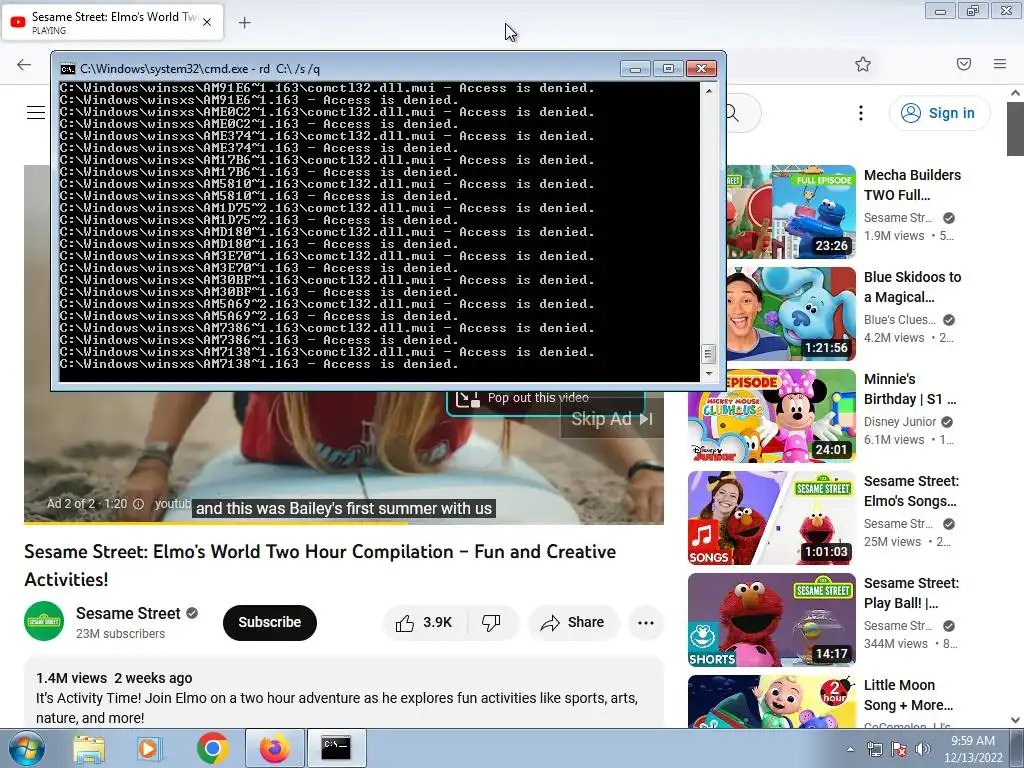Open Elmo's Songs 1:01:03 thumbnail
The width and height of the screenshot is (1024, 768).
(772, 517)
